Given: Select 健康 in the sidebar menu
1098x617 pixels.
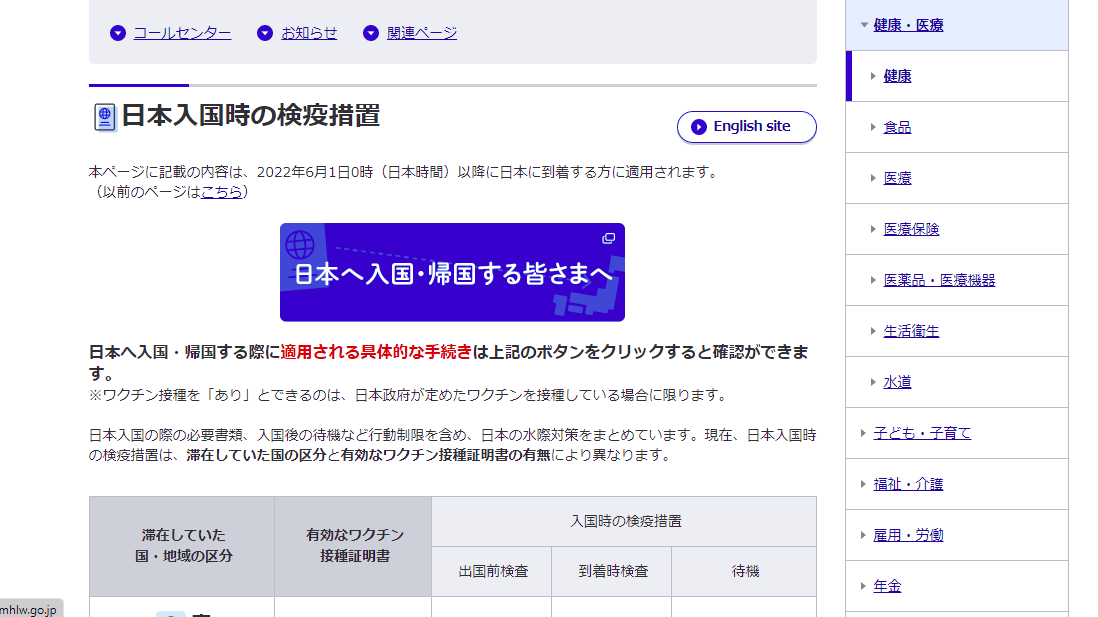Looking at the screenshot, I should click(x=897, y=76).
